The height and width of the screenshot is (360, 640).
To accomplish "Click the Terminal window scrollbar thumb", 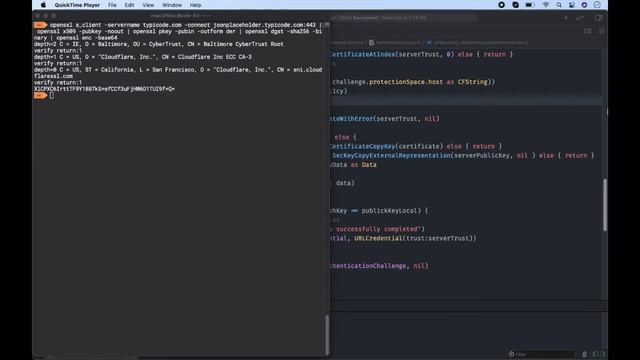I will pyautogui.click(x=327, y=335).
